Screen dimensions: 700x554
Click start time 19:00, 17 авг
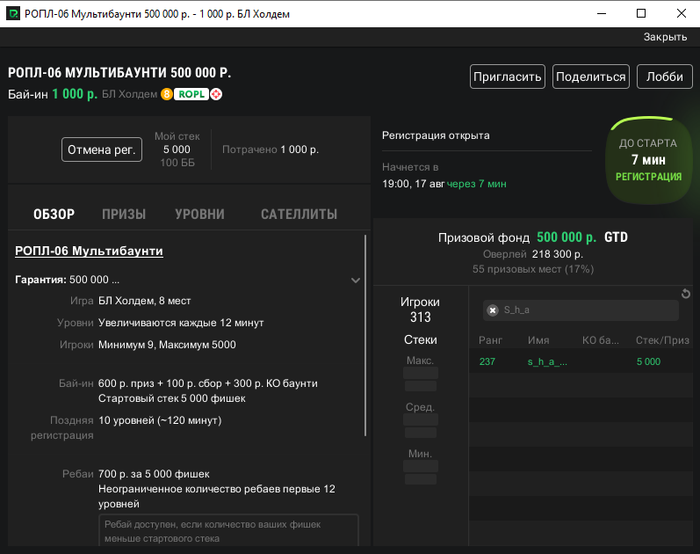coord(413,183)
